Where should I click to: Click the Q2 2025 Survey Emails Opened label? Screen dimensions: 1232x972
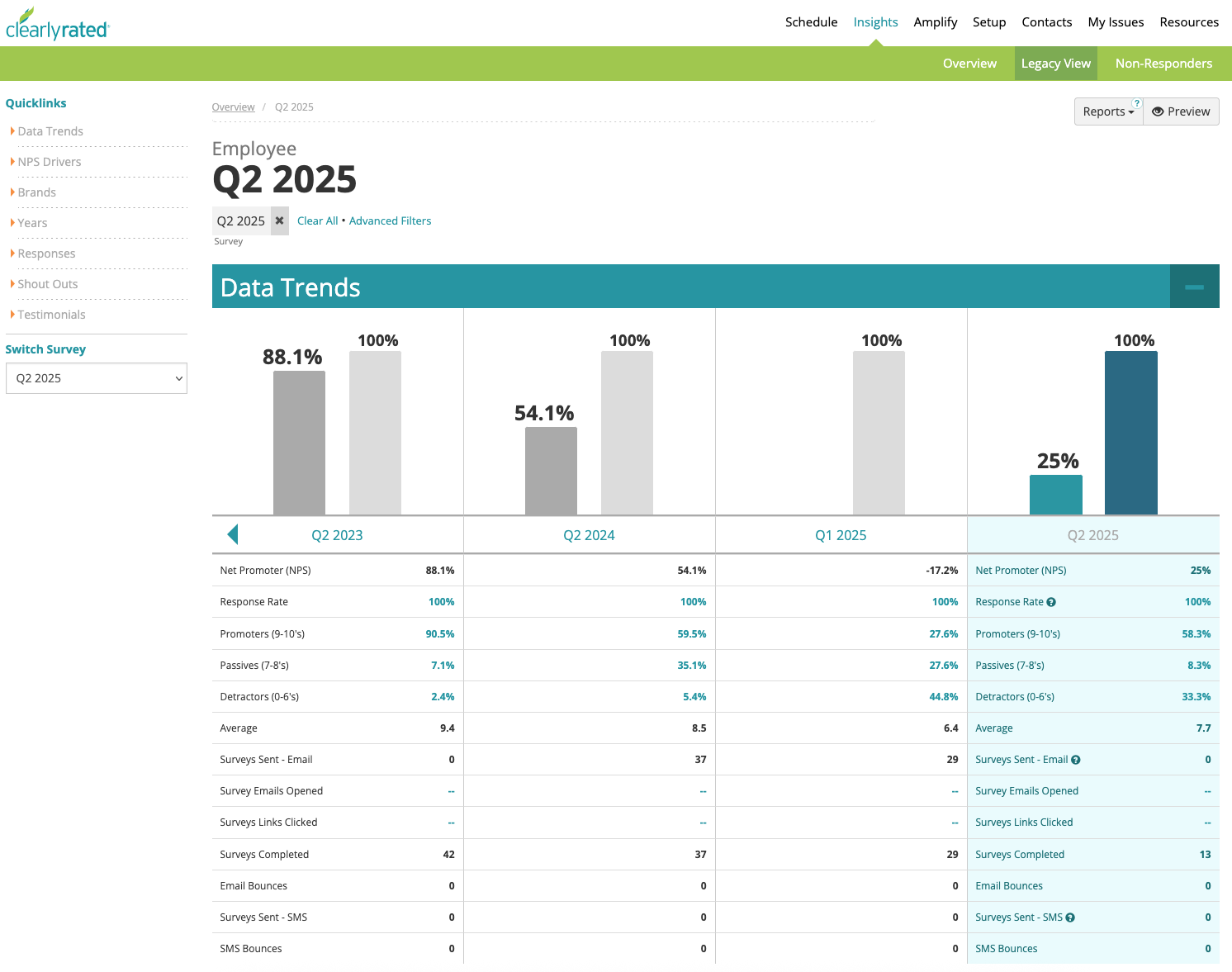click(1026, 791)
